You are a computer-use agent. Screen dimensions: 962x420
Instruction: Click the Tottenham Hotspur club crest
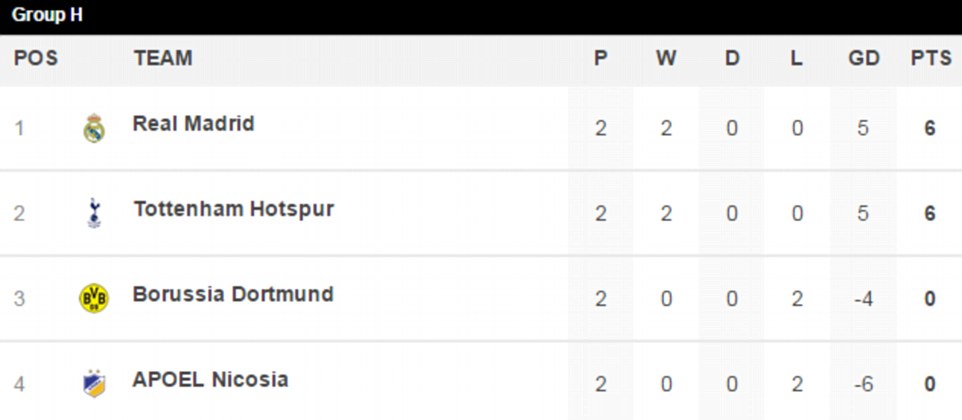point(94,212)
